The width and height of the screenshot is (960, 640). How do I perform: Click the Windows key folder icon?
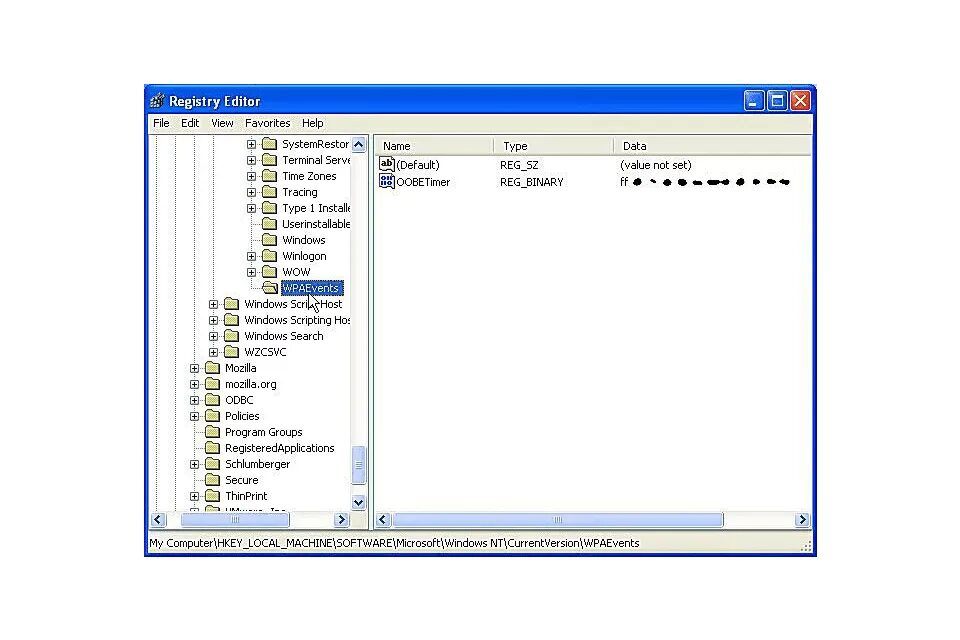269,239
